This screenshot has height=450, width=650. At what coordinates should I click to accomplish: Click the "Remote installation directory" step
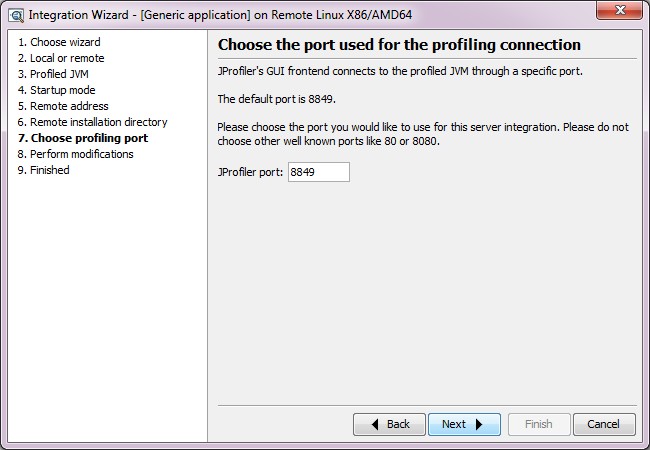tap(93, 122)
